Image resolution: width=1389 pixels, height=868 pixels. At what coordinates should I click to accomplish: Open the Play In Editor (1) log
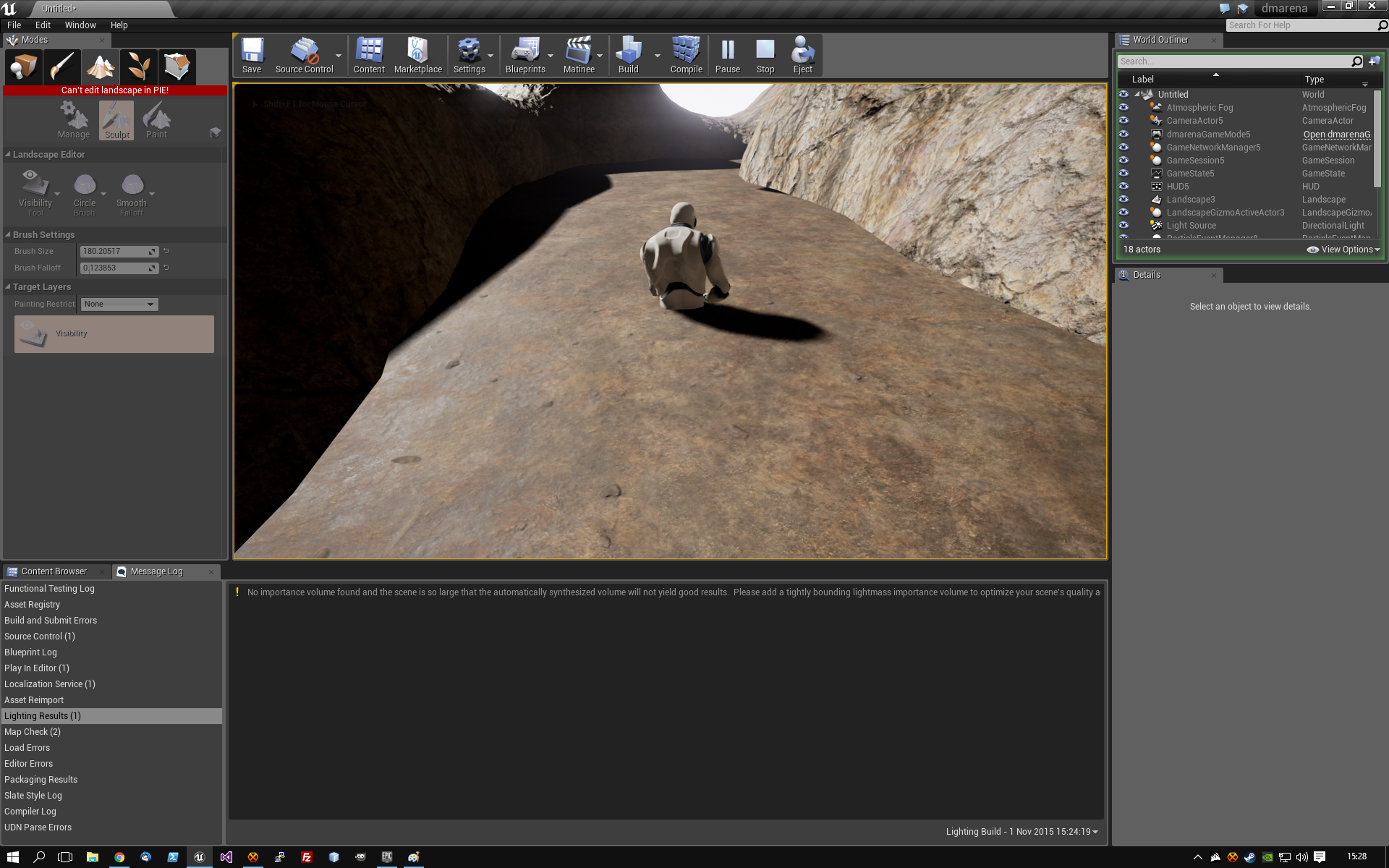(x=111, y=668)
